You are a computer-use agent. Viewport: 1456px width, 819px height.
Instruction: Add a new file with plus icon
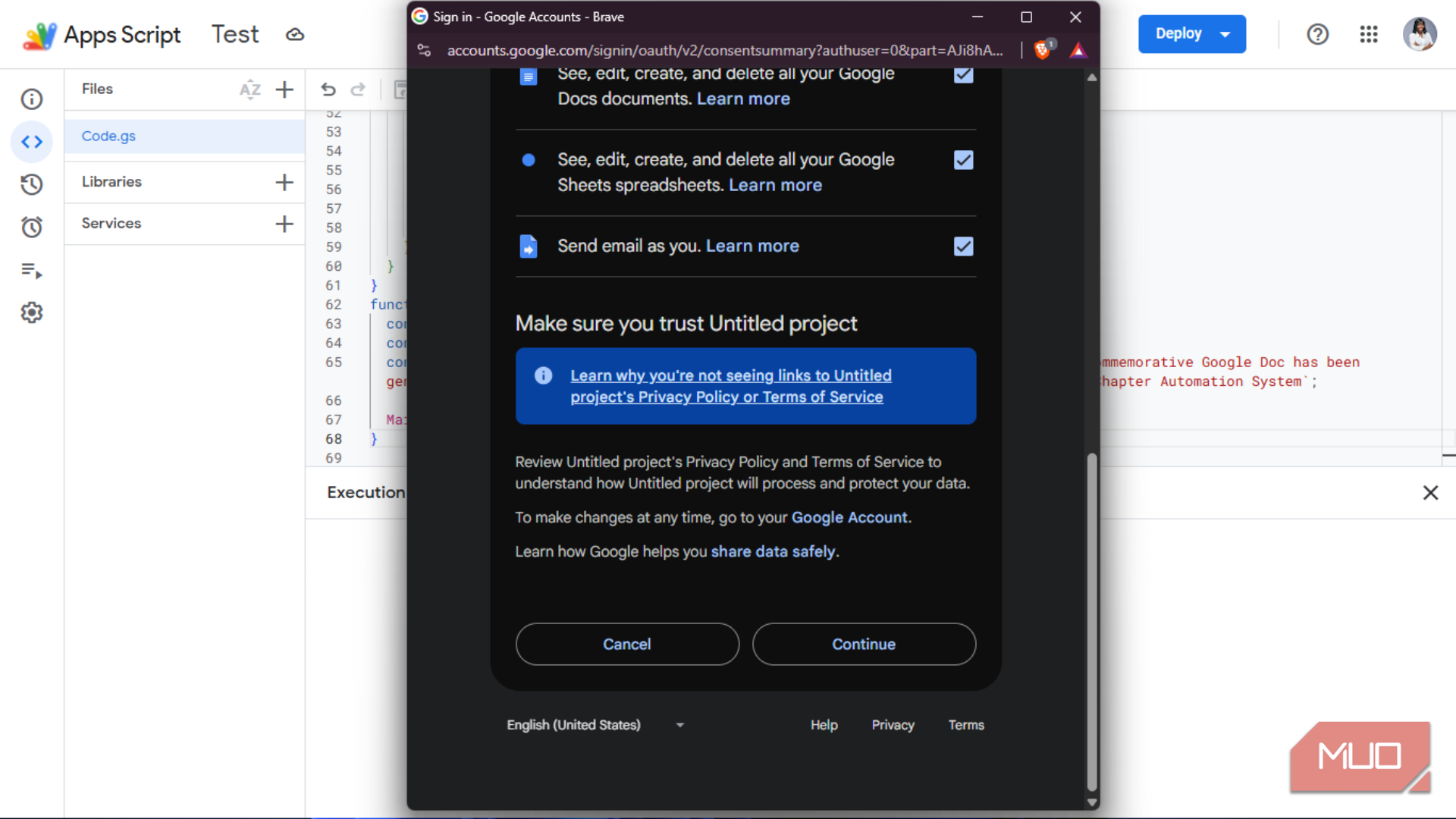tap(284, 89)
